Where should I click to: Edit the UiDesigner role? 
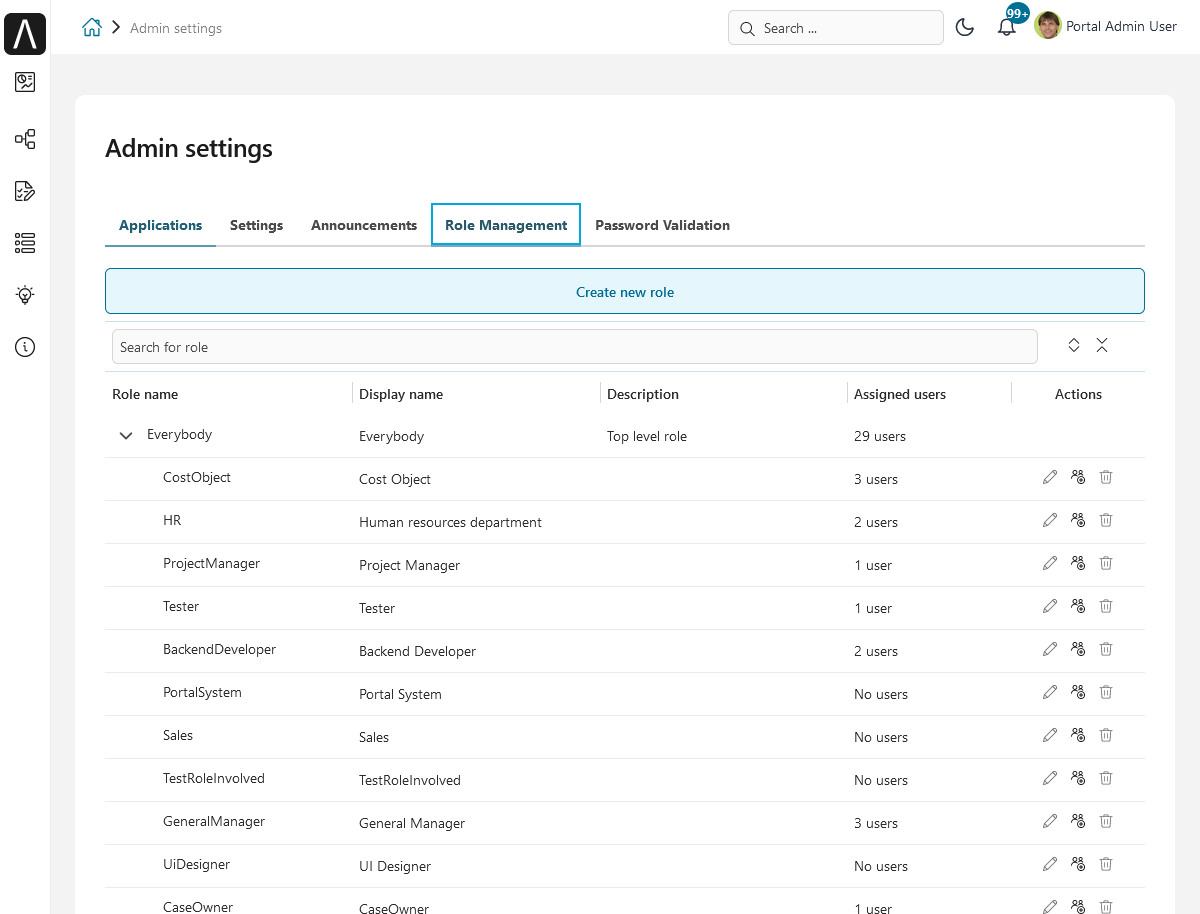(x=1050, y=864)
